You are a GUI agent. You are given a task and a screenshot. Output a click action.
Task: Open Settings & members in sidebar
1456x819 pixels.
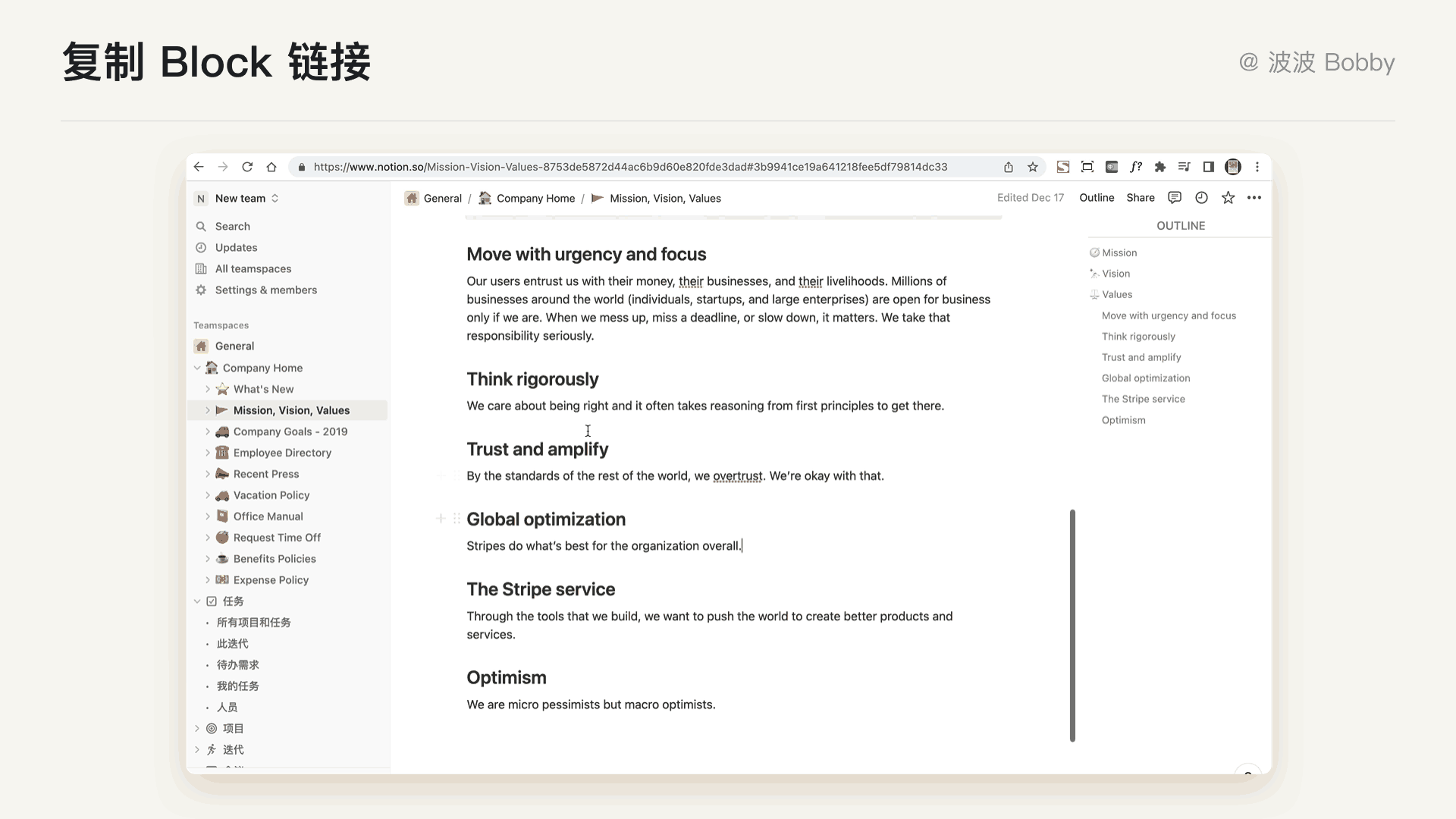[x=265, y=290]
